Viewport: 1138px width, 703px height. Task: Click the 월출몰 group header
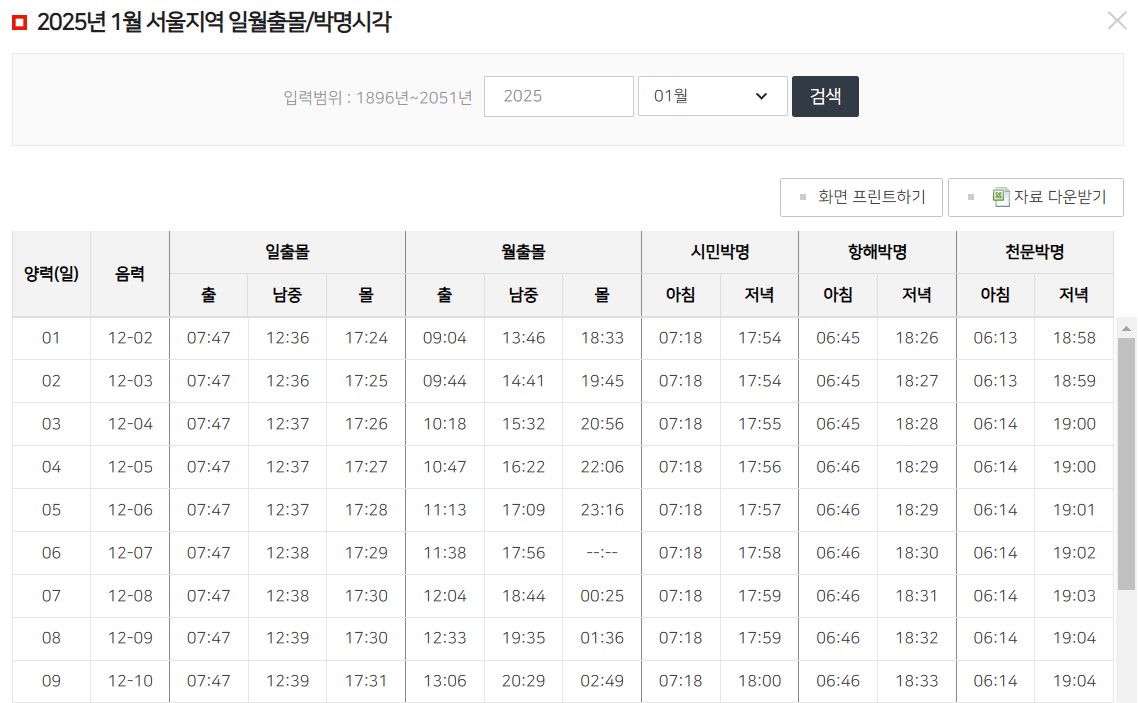[x=523, y=252]
